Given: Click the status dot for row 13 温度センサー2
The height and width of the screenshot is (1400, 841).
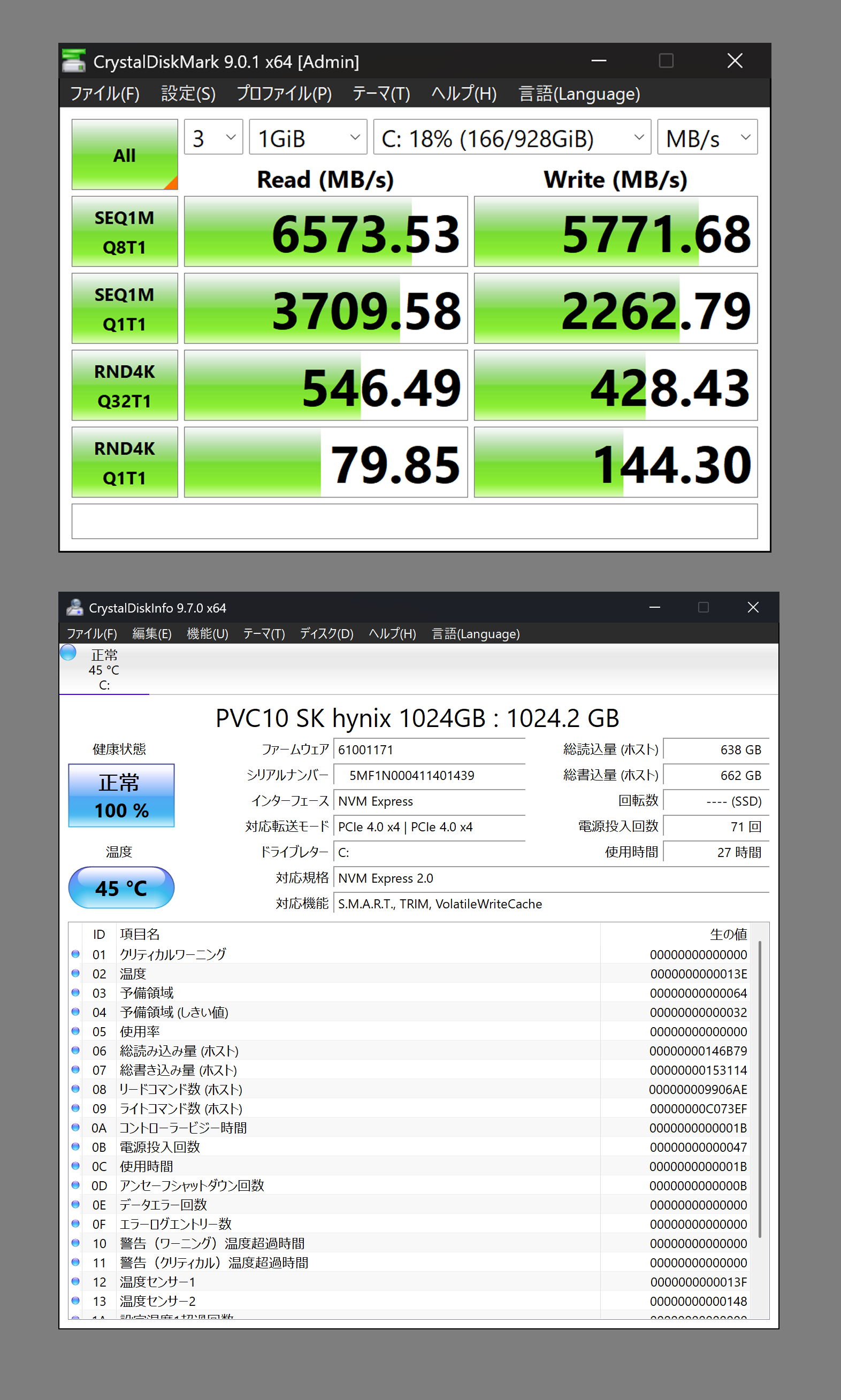Looking at the screenshot, I should pos(75,1301).
